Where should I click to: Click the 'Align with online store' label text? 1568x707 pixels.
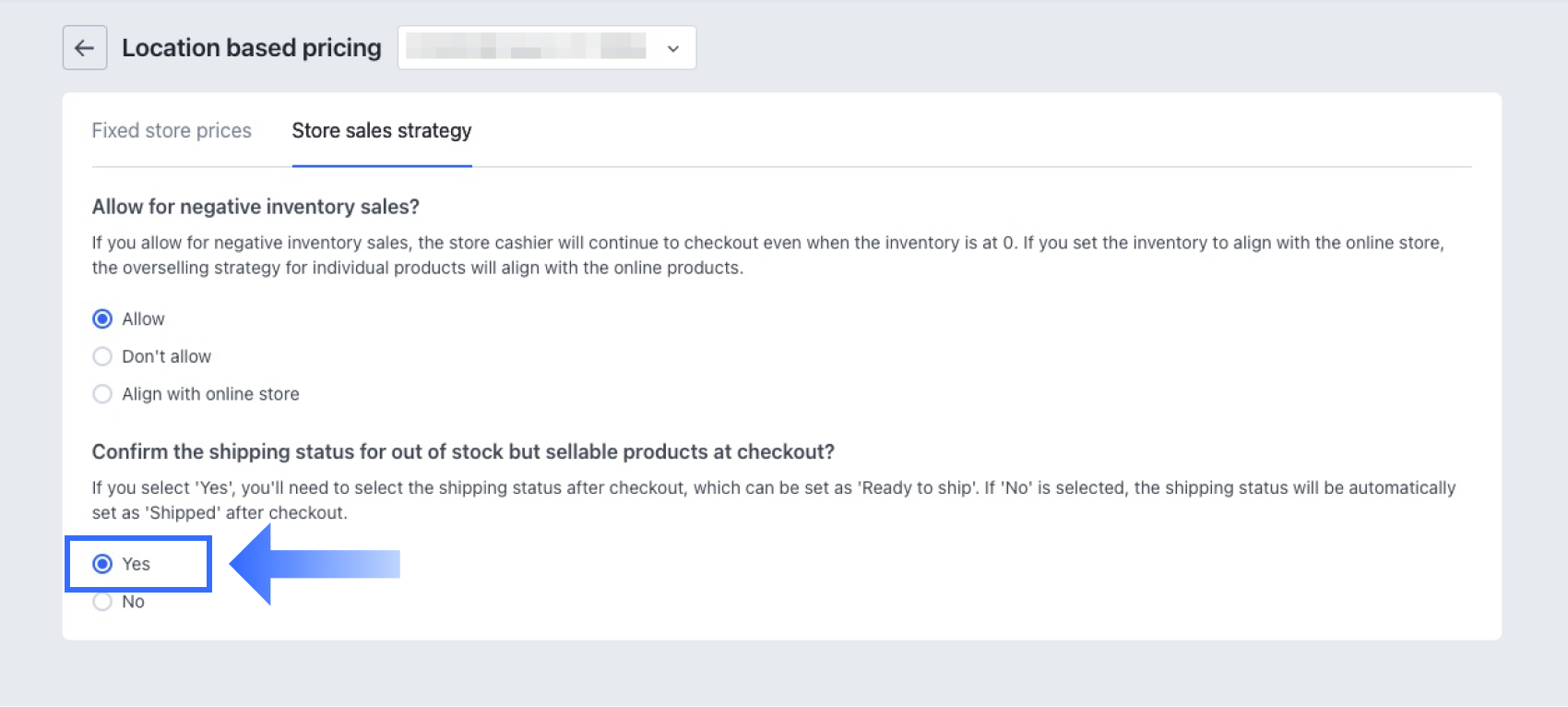click(210, 395)
